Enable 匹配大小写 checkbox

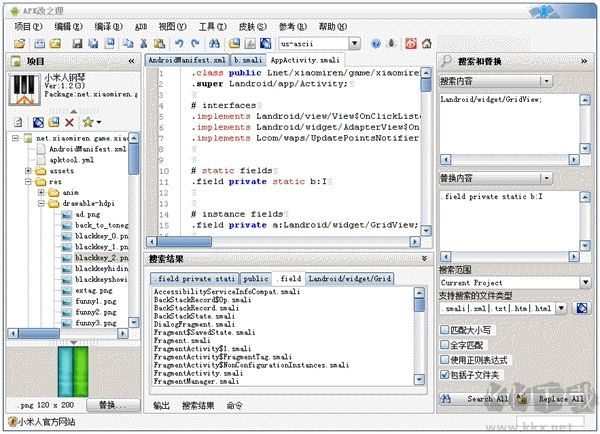[x=444, y=330]
